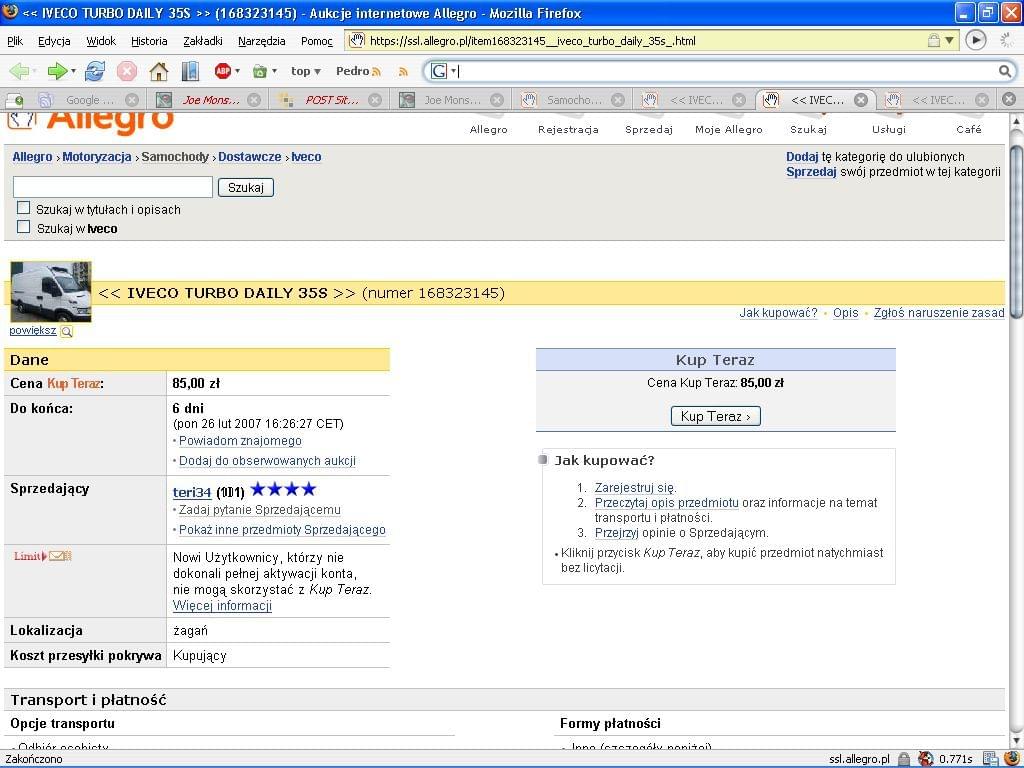Image resolution: width=1024 pixels, height=768 pixels.
Task: Open the Adblock Plus dropdown arrow
Action: 237,71
